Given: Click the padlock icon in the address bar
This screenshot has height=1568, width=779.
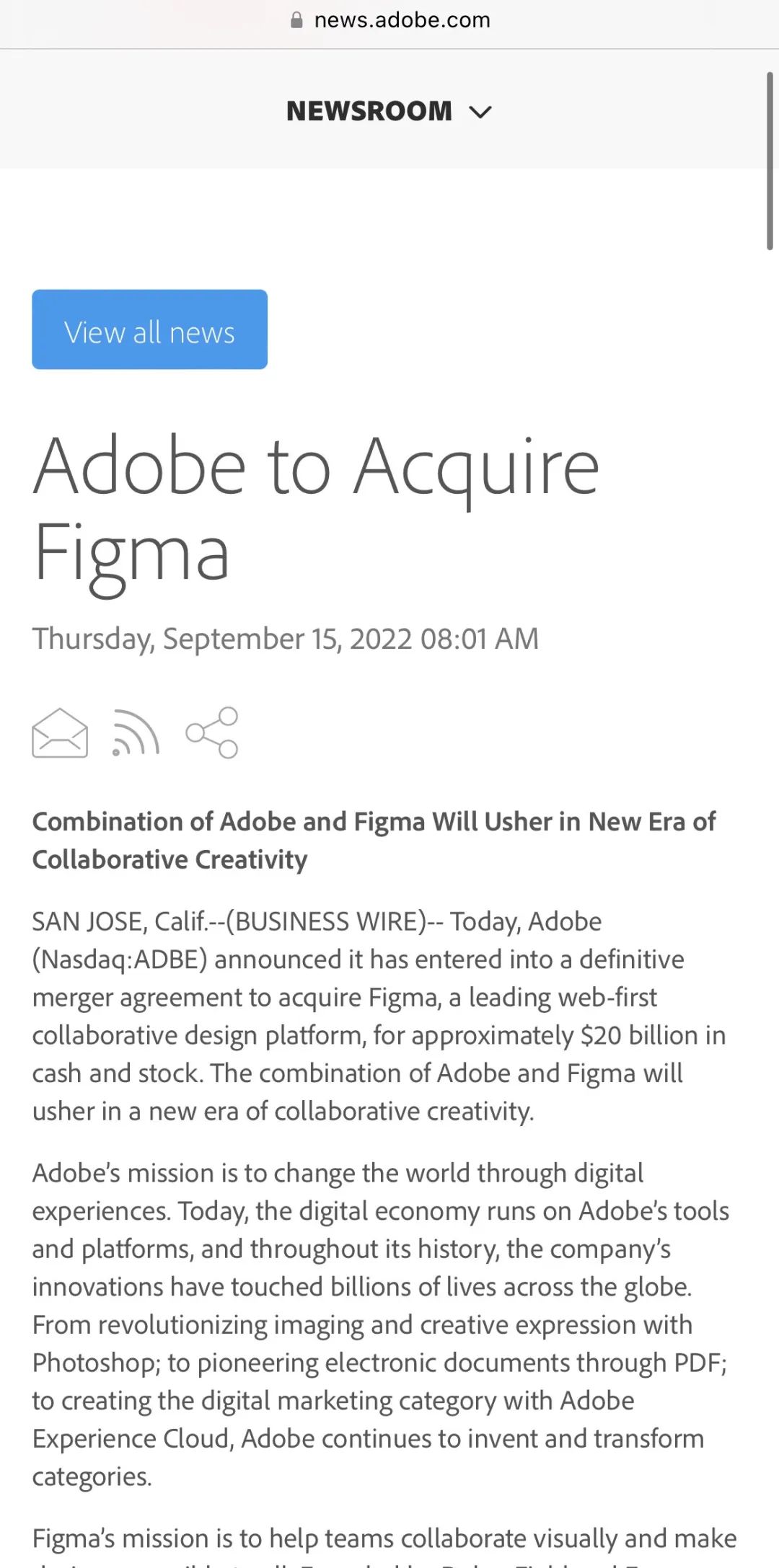Looking at the screenshot, I should click(296, 19).
